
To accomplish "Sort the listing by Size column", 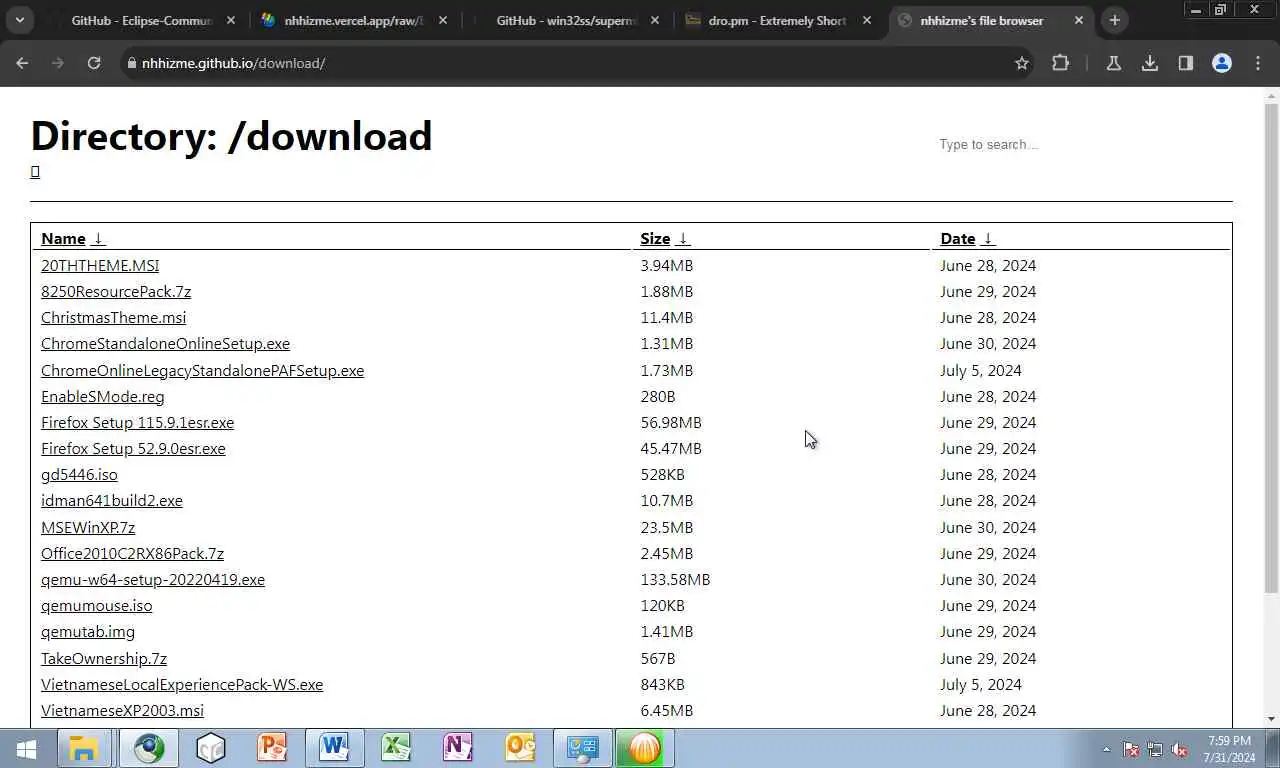I will point(665,238).
